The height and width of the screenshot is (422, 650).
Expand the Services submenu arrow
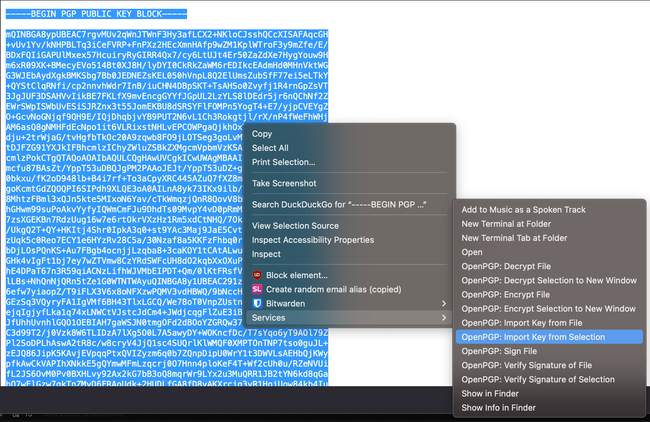(x=443, y=317)
